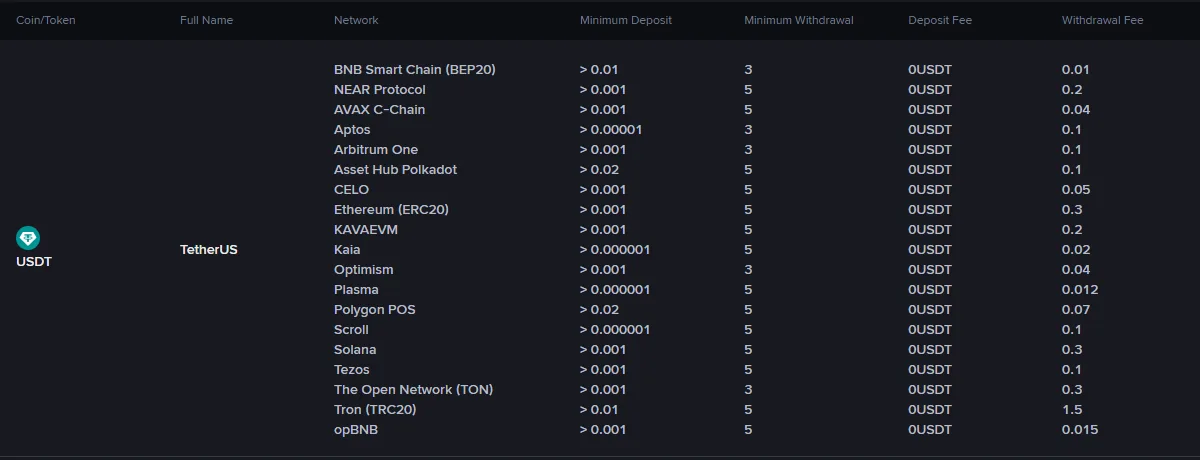Click the Minimum Deposit column header
1200x460 pixels.
pos(626,20)
